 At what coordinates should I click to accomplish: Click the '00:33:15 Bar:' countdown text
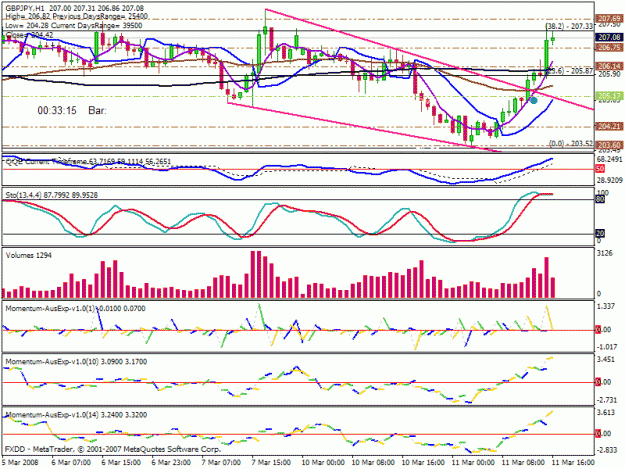click(72, 110)
